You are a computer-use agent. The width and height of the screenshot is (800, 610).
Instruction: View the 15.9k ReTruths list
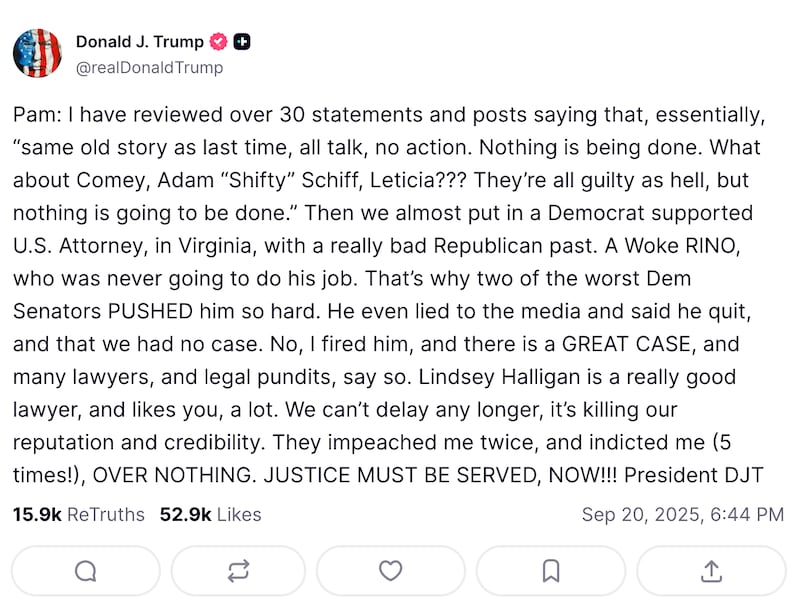[x=78, y=515]
